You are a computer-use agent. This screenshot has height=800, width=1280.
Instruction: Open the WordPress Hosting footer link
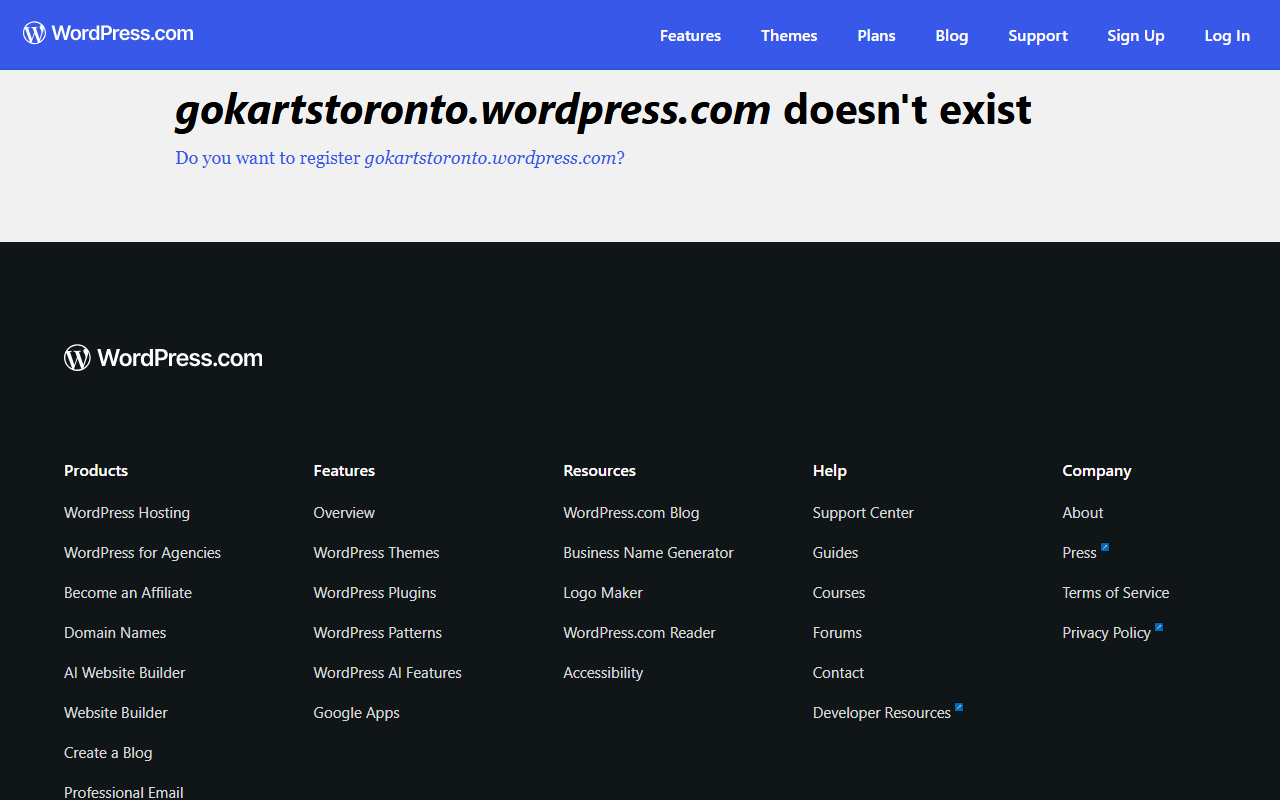pos(127,513)
